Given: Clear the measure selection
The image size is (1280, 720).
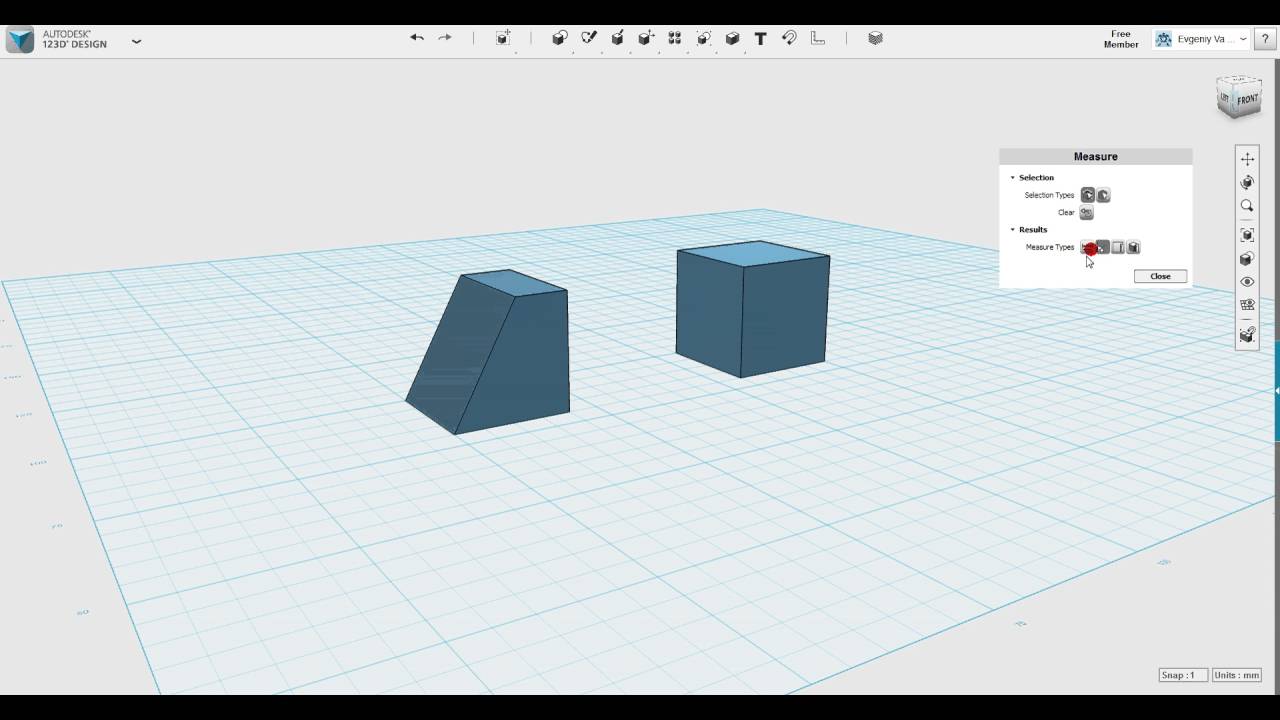Looking at the screenshot, I should [x=1087, y=212].
